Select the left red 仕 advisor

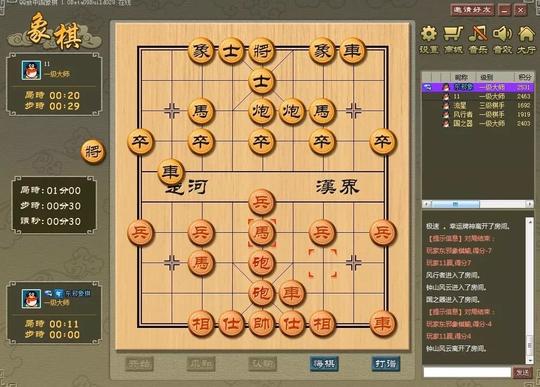click(231, 323)
